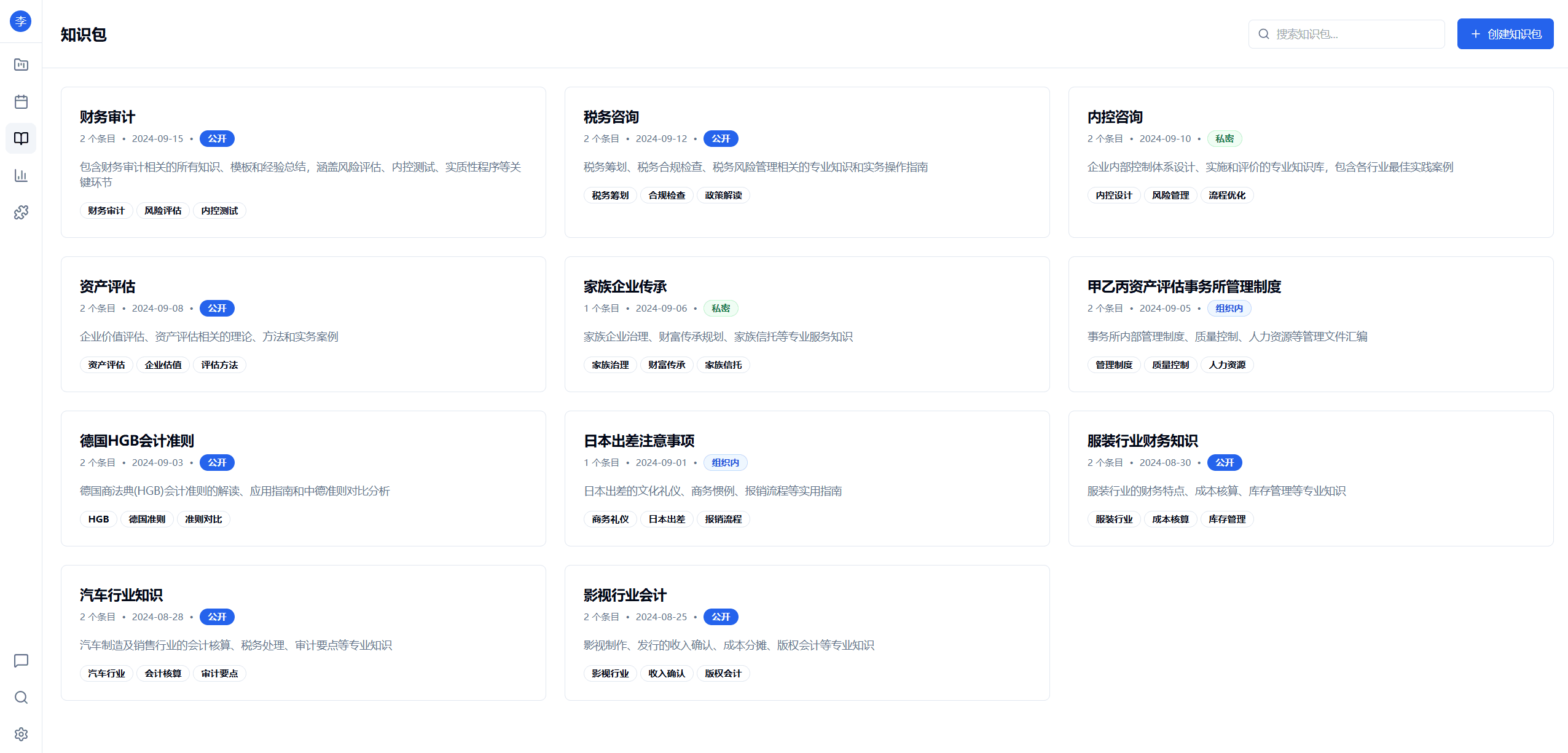The width and height of the screenshot is (1568, 753).
Task: Toggle the 私密 badge on 内控咨询 card
Action: pyautogui.click(x=1225, y=138)
